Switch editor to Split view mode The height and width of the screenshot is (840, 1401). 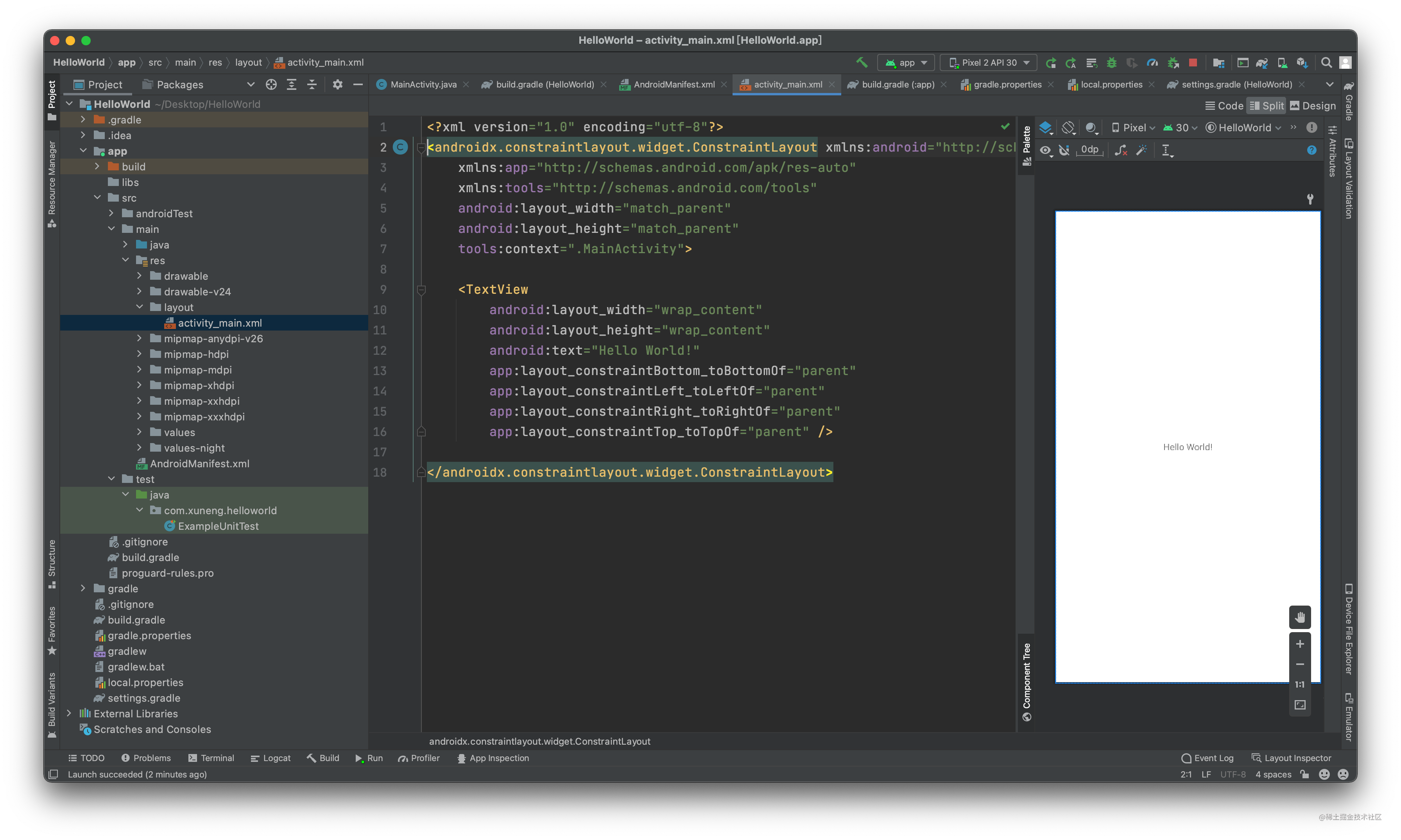pos(1266,106)
